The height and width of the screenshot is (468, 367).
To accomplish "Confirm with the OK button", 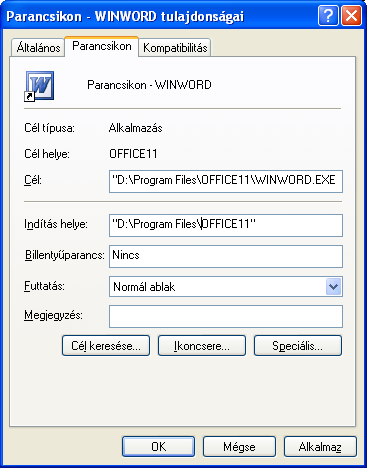I will click(x=158, y=447).
